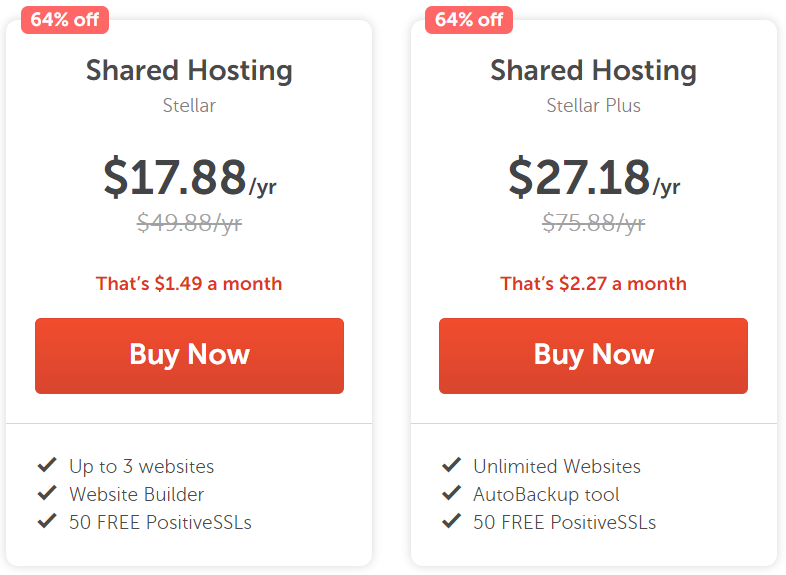The image size is (786, 575).
Task: Click checkmark beside Website Builder
Action: click(47, 493)
